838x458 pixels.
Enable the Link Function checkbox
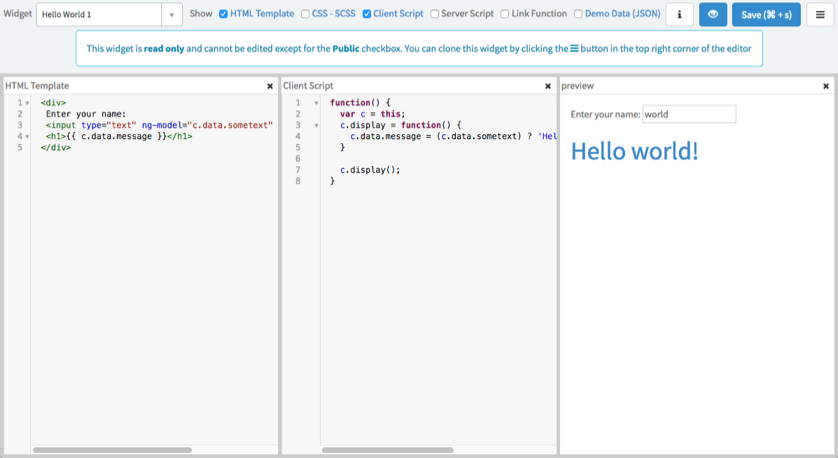coord(505,14)
